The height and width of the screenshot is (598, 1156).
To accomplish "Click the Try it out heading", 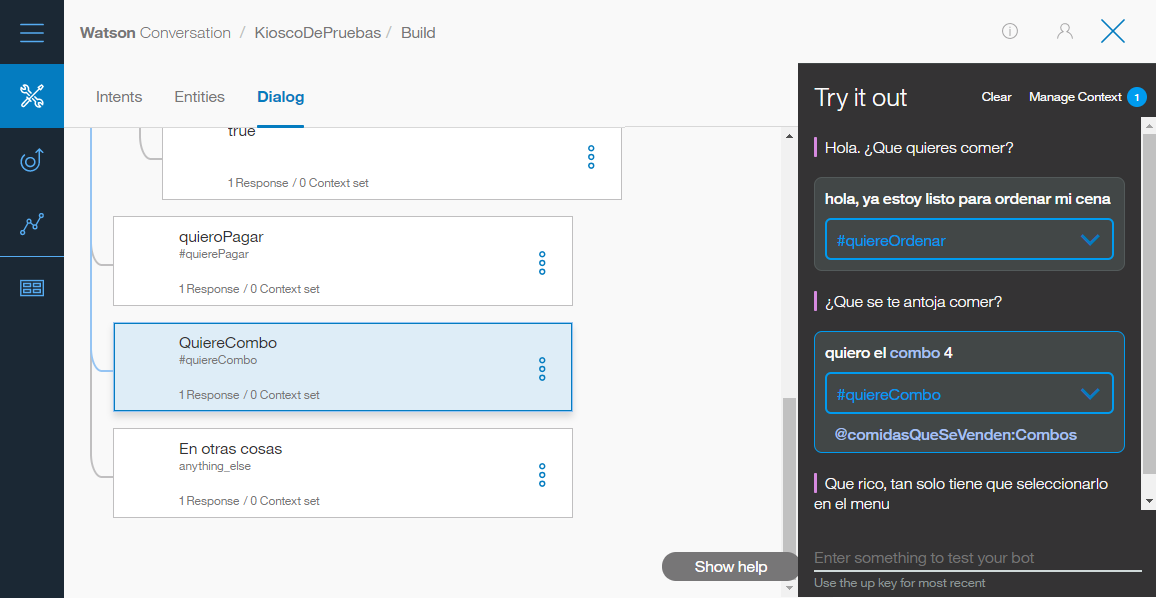I will click(860, 97).
